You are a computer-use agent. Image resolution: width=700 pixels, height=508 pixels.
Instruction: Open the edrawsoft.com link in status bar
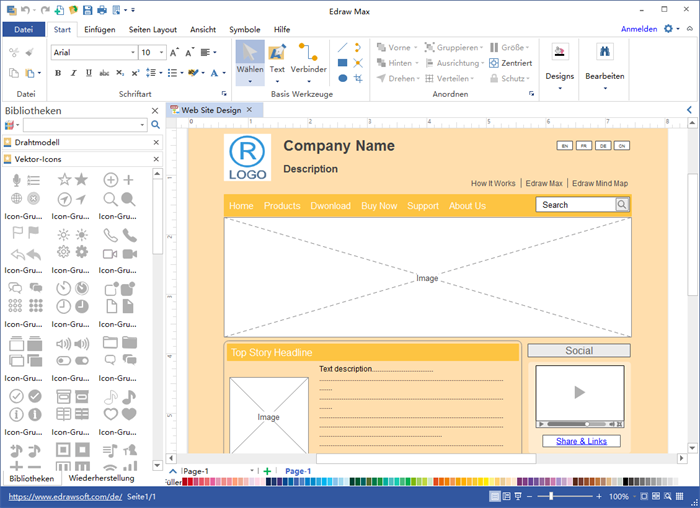[65, 497]
